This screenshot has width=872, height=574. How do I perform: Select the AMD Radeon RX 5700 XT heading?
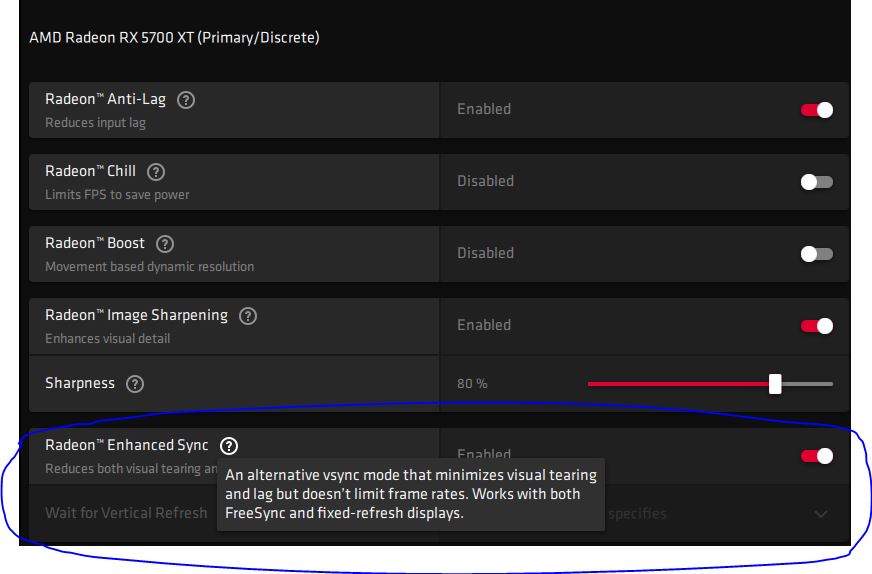tap(174, 38)
